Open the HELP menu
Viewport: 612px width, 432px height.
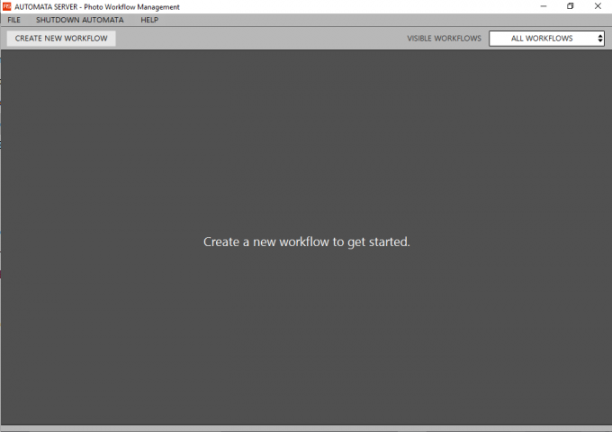(149, 20)
